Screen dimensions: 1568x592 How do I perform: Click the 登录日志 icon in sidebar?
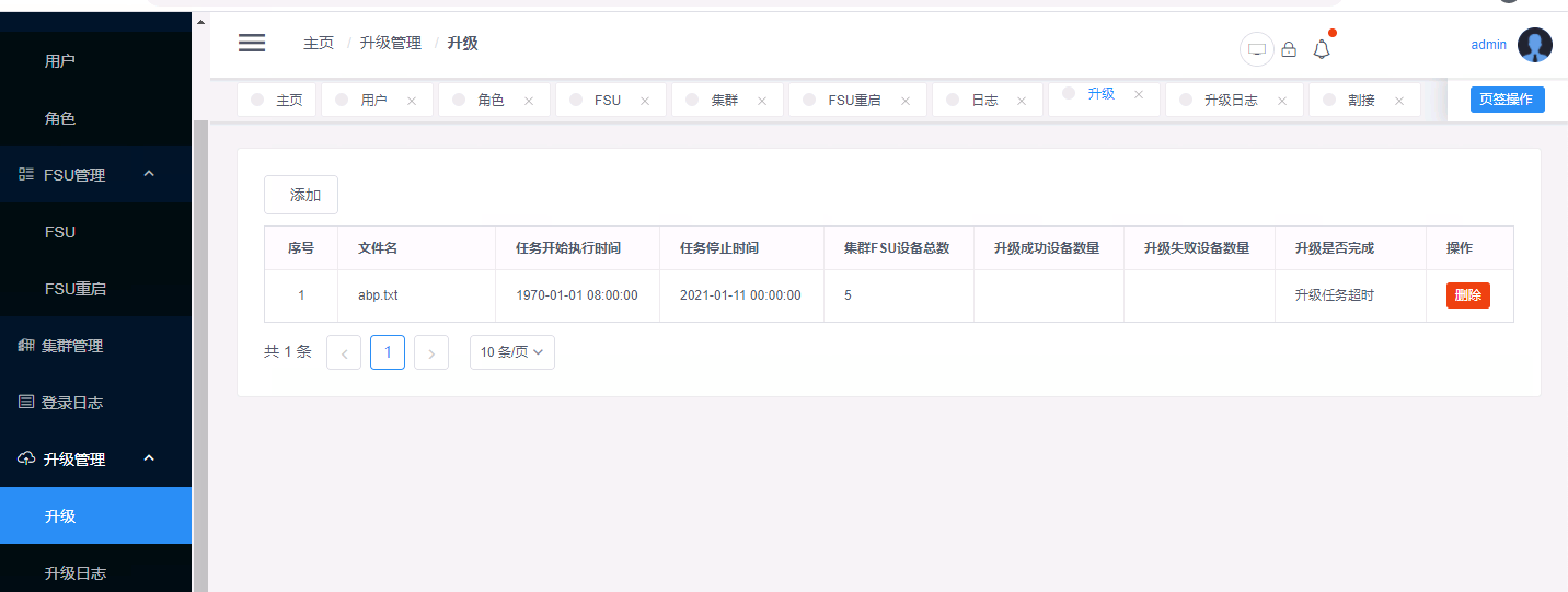26,402
